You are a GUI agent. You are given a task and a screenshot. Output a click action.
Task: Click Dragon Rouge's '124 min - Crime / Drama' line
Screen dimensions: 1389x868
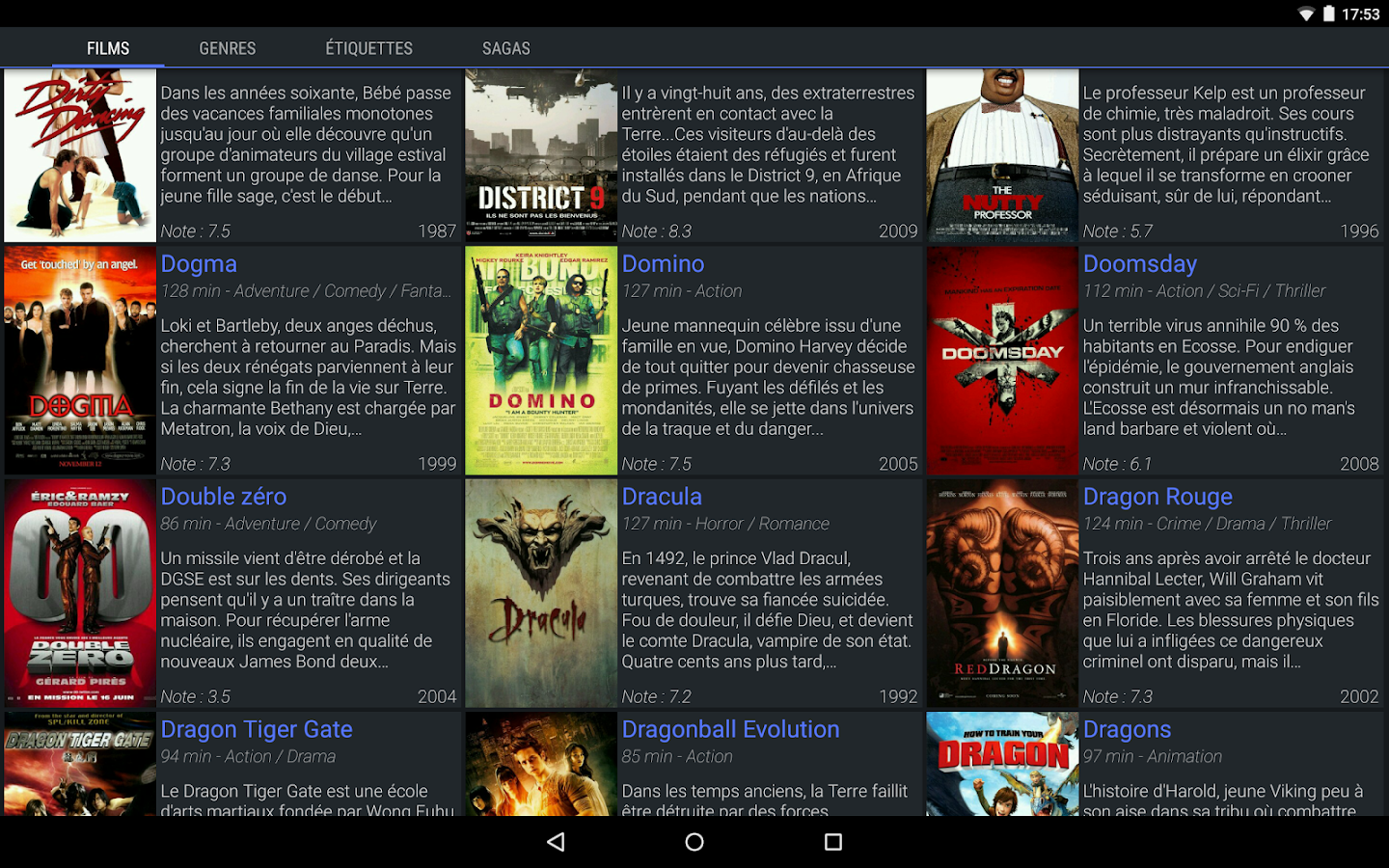coord(1207,524)
